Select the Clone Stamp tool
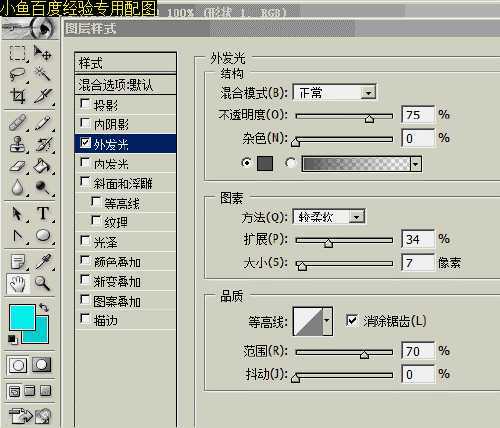 (x=17, y=144)
